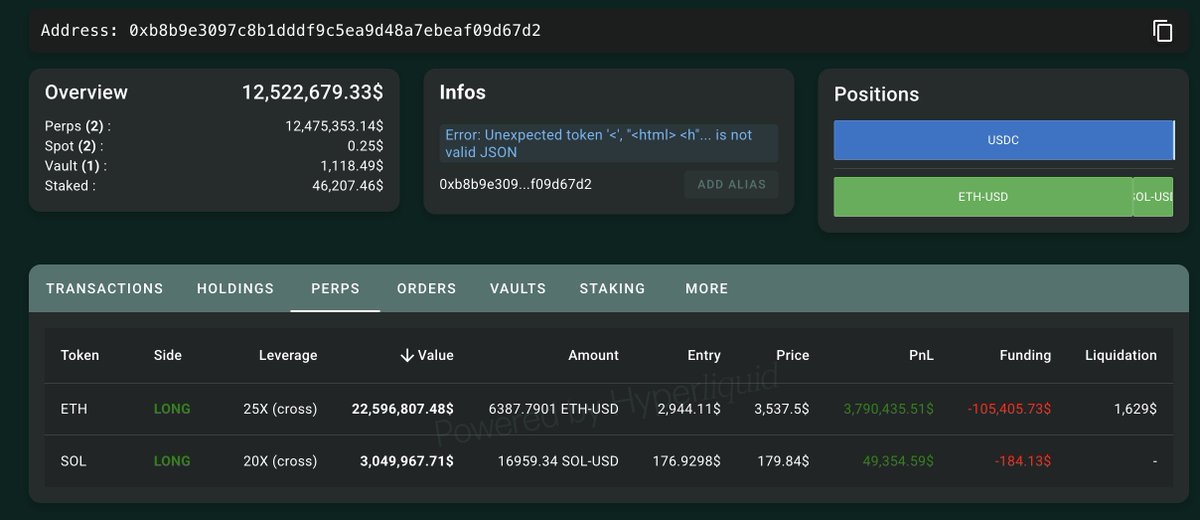Sort by the Liquidation column header
The image size is (1200, 520).
[1120, 355]
